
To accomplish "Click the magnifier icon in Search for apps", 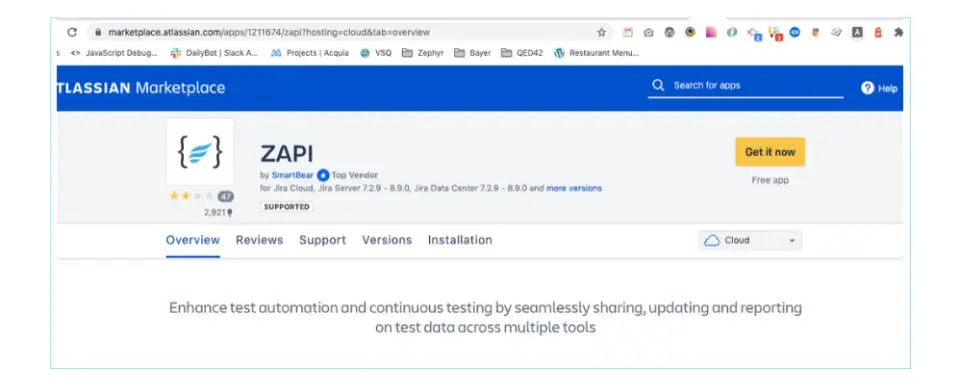I will click(658, 85).
